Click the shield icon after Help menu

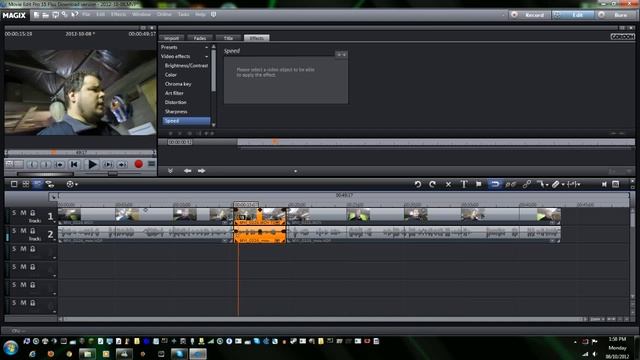coord(213,15)
